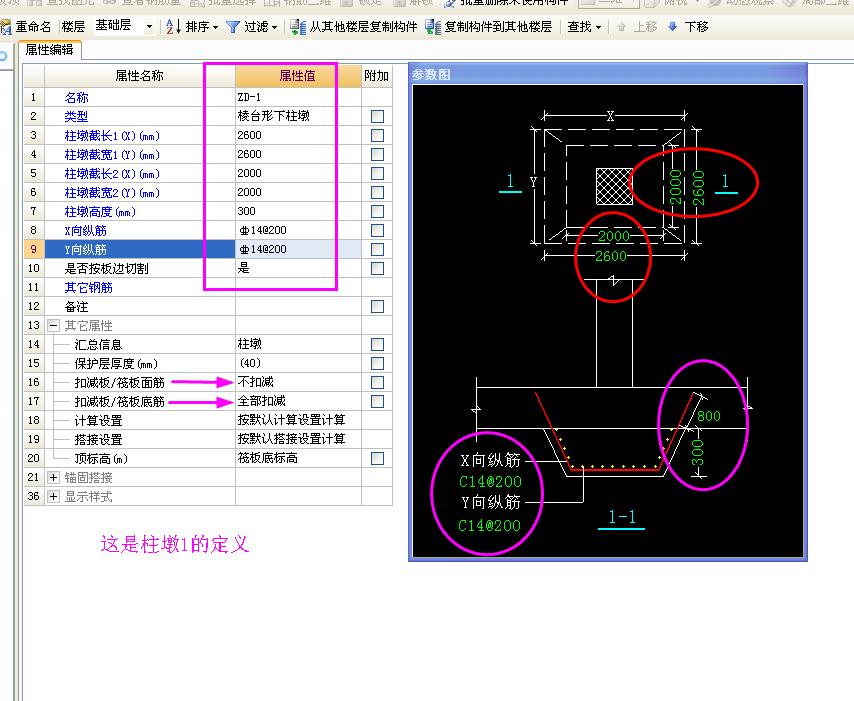Edit 柱墩高度 value 300
854x701 pixels.
tap(298, 211)
